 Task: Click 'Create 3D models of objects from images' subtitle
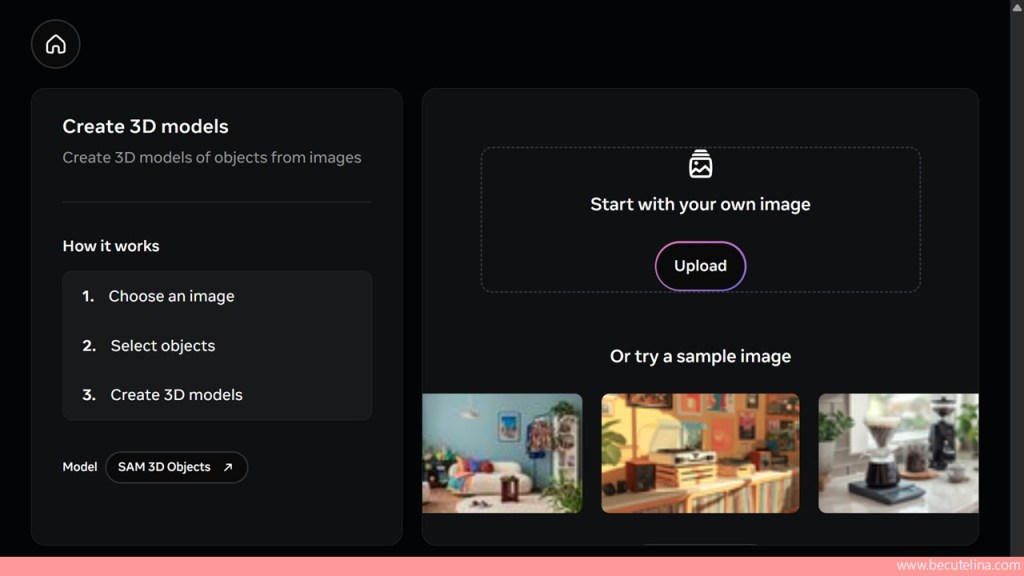(x=212, y=158)
